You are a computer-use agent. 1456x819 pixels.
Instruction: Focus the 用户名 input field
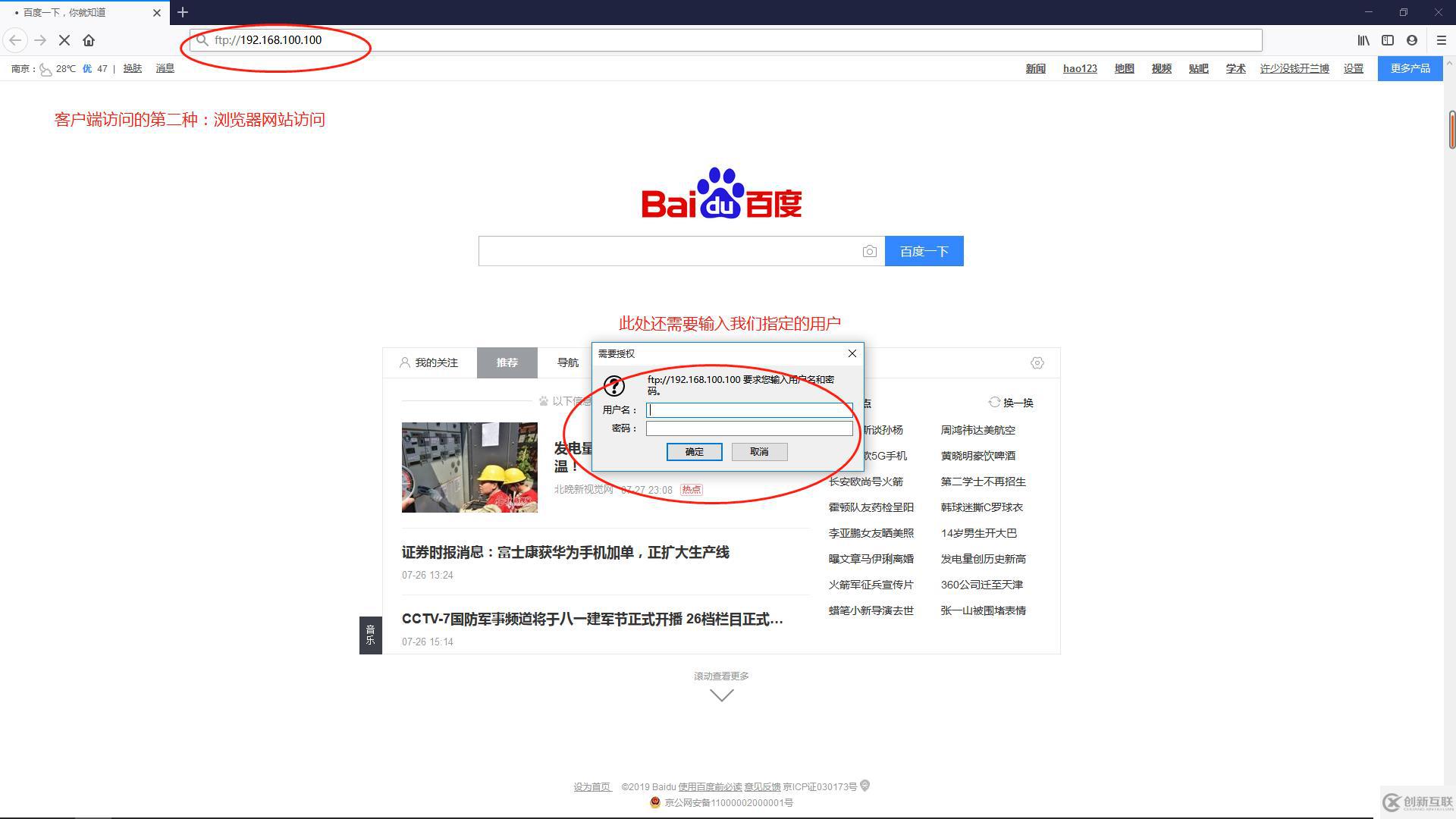click(x=749, y=410)
